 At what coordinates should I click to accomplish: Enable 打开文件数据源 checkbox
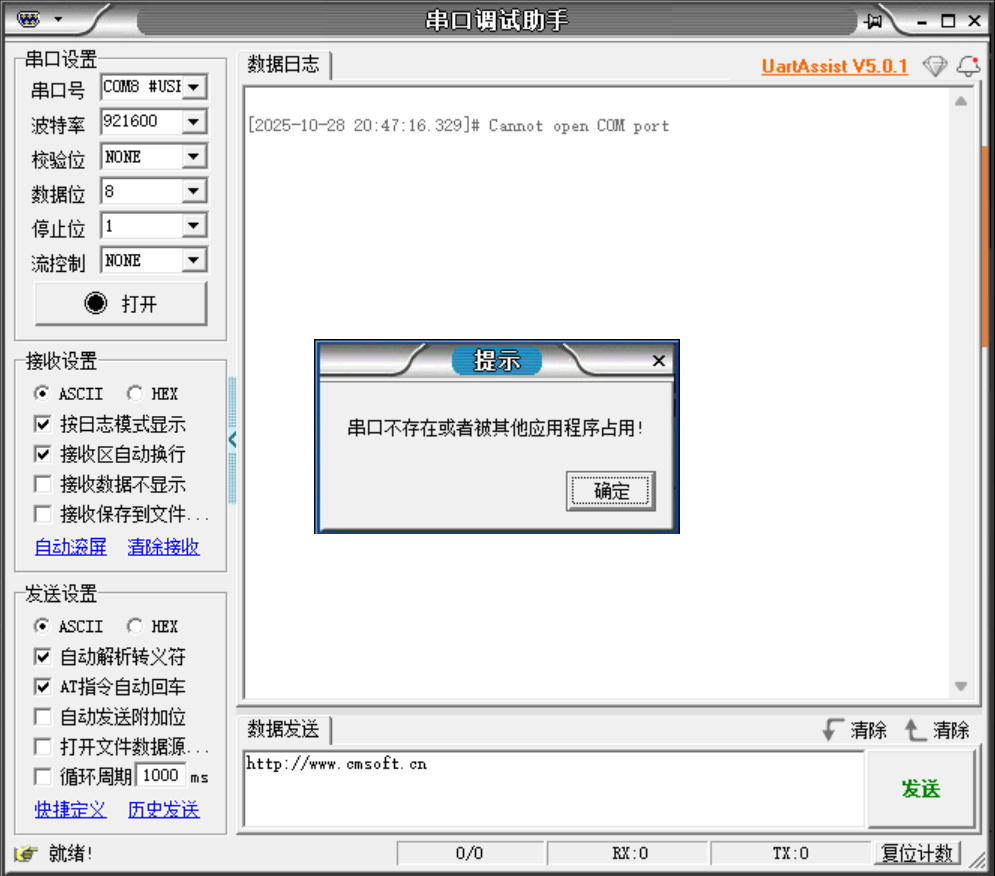pyautogui.click(x=43, y=747)
